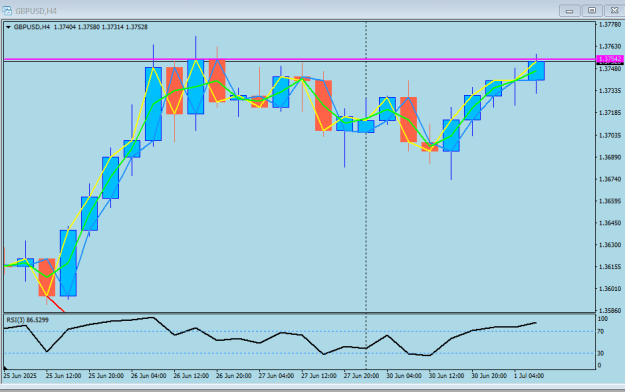Click the RSI scale value 100
625x392 pixels.
click(603, 319)
